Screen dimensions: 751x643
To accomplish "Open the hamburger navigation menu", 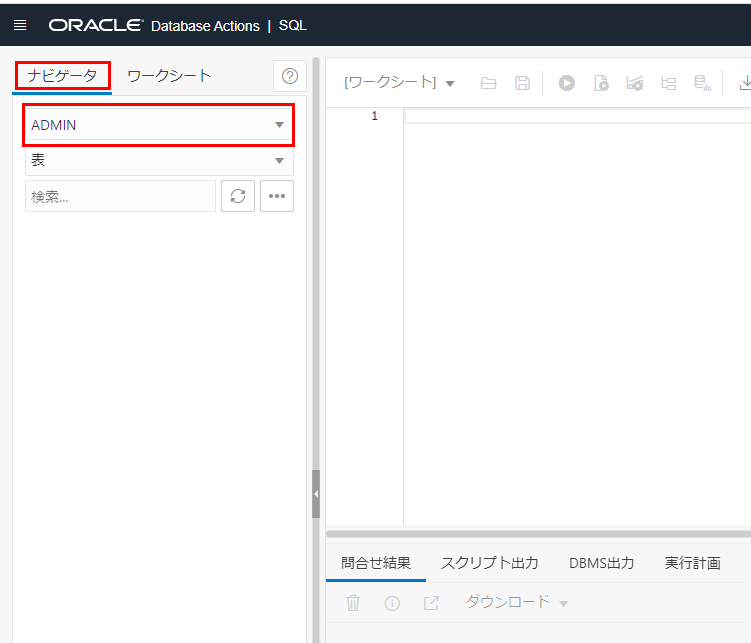I will coord(20,25).
